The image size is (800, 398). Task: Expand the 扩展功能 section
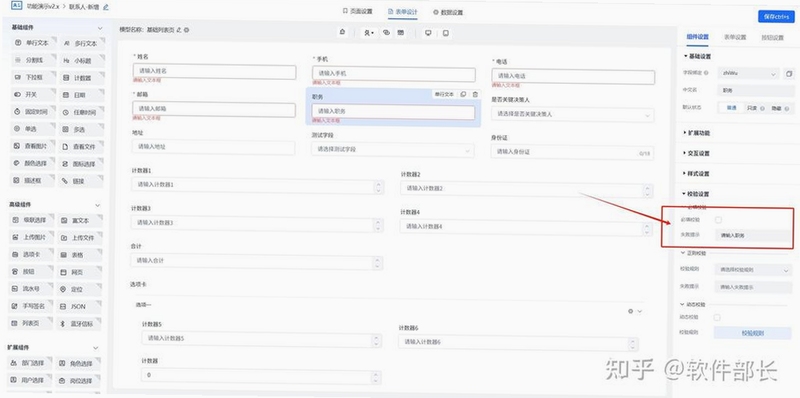coord(696,133)
